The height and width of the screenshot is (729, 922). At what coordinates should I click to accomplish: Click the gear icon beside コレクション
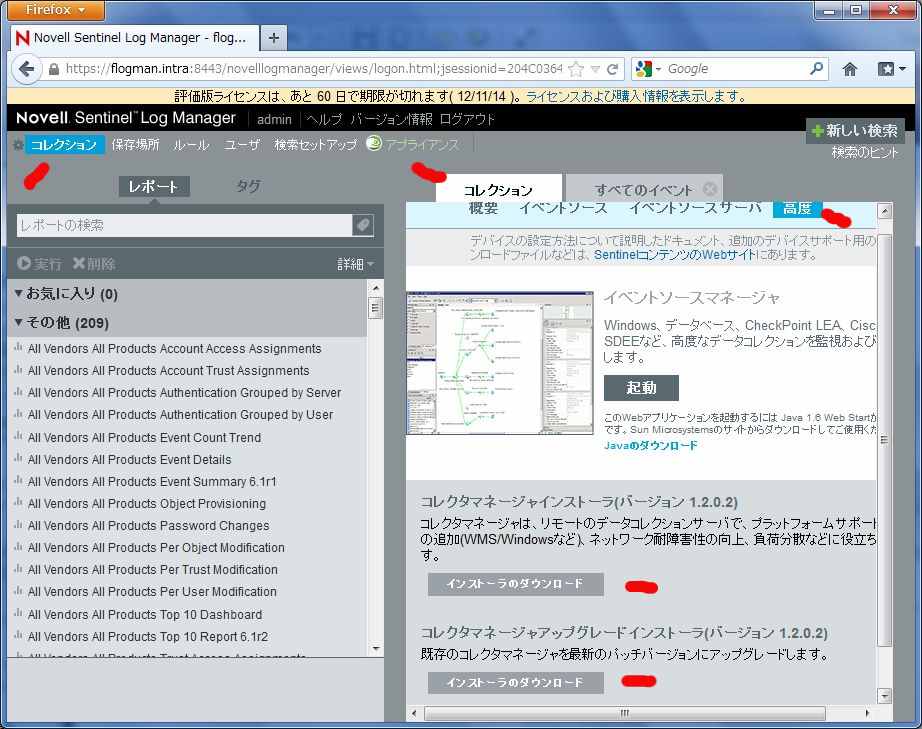coord(18,145)
